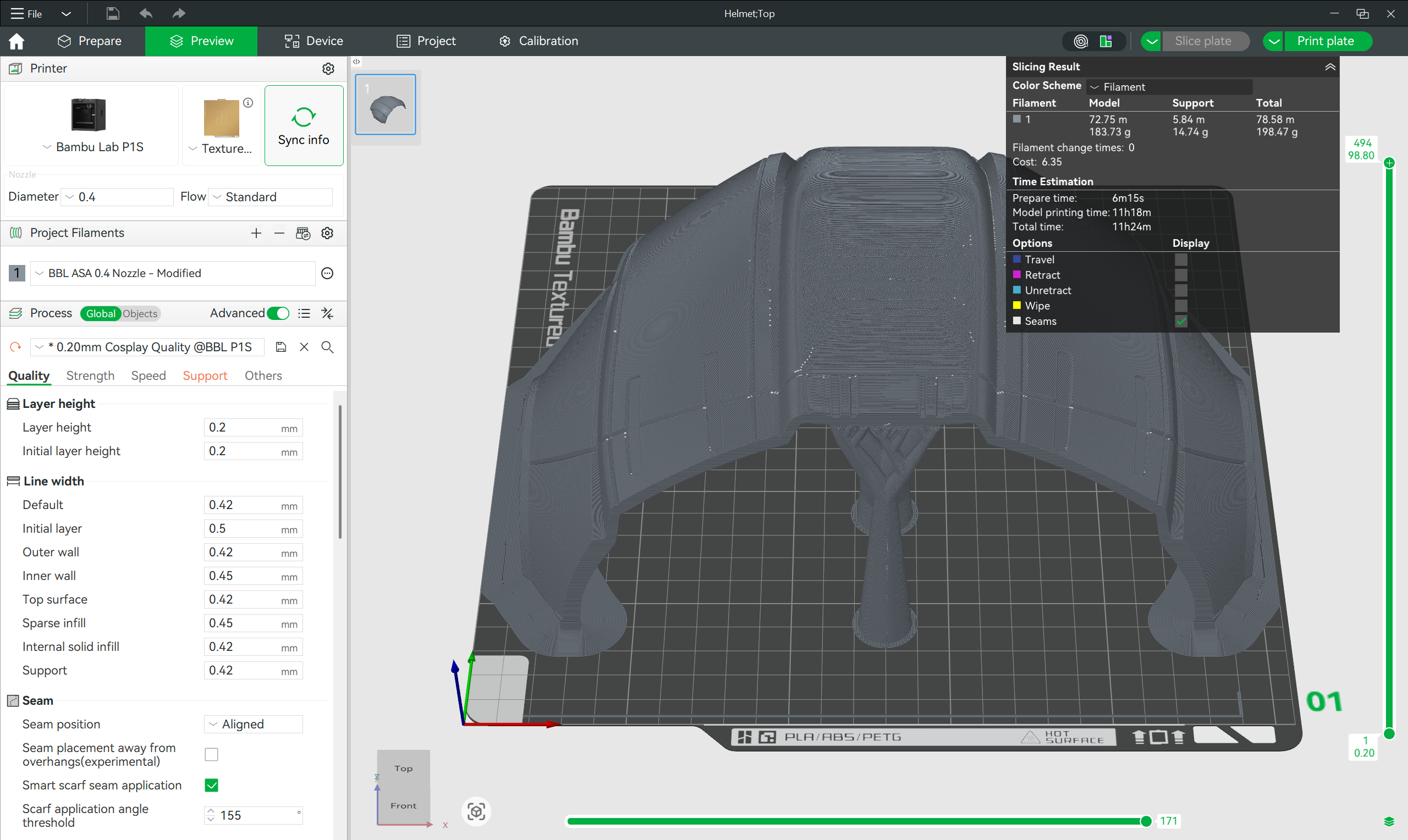Remove a filament with minus icon
The image size is (1408, 840).
pos(279,233)
